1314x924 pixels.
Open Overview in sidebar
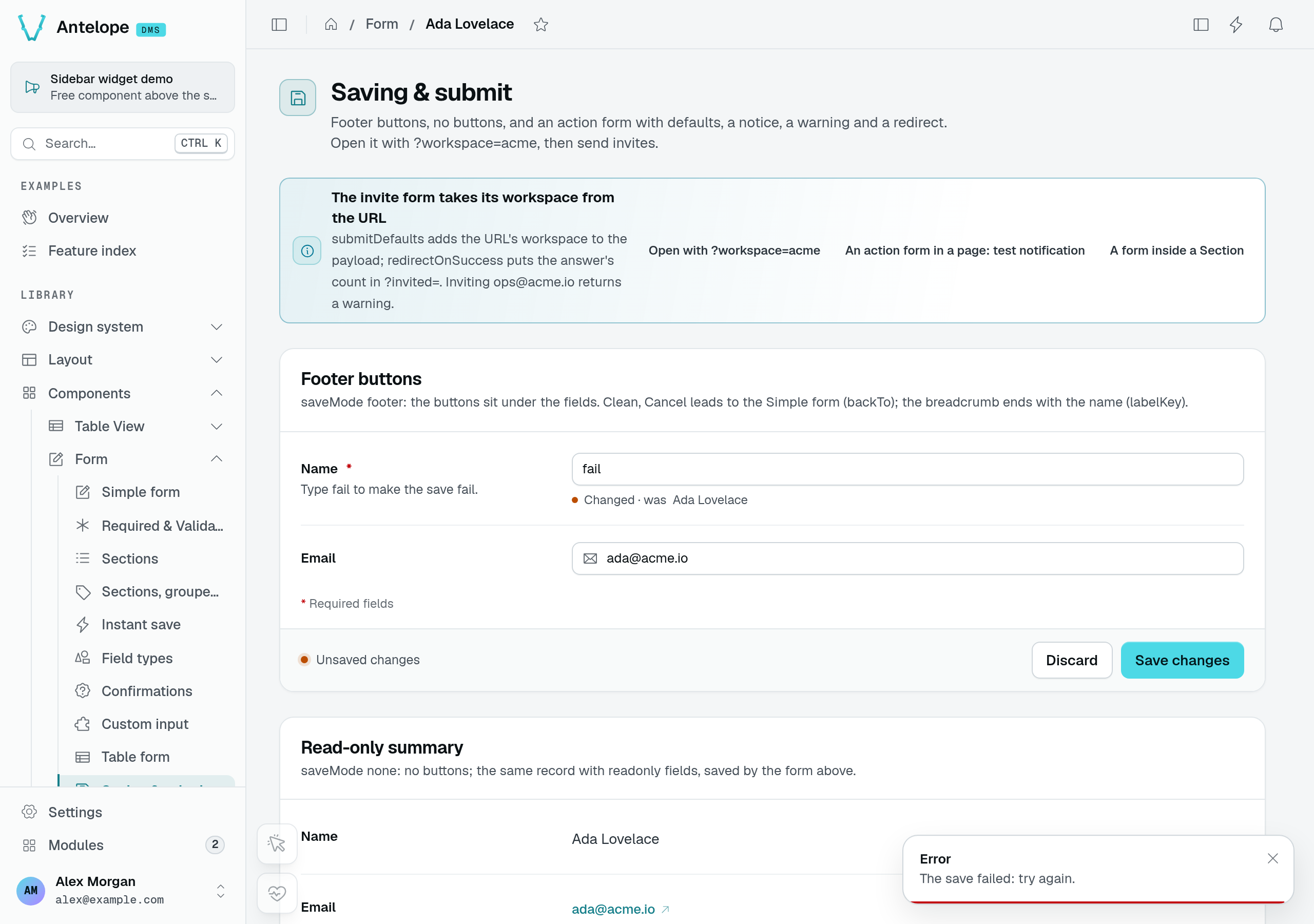pyautogui.click(x=123, y=218)
